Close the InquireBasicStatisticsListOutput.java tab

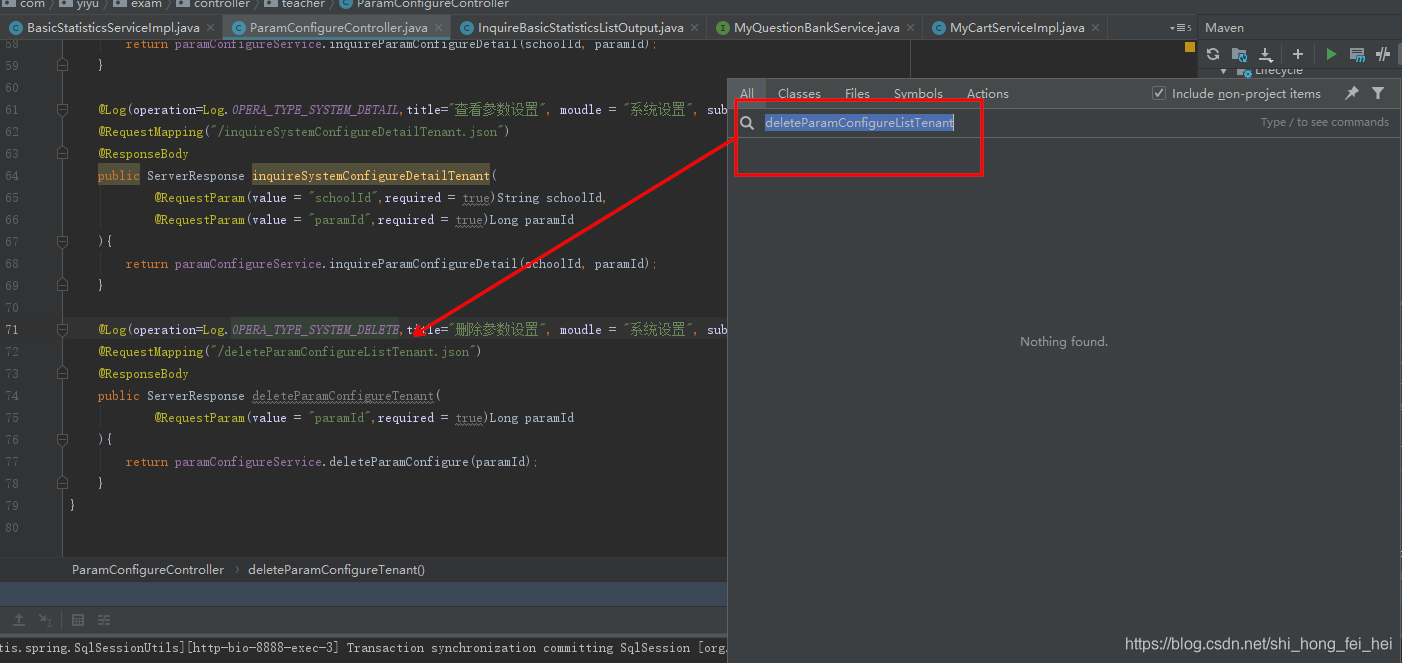tap(693, 28)
